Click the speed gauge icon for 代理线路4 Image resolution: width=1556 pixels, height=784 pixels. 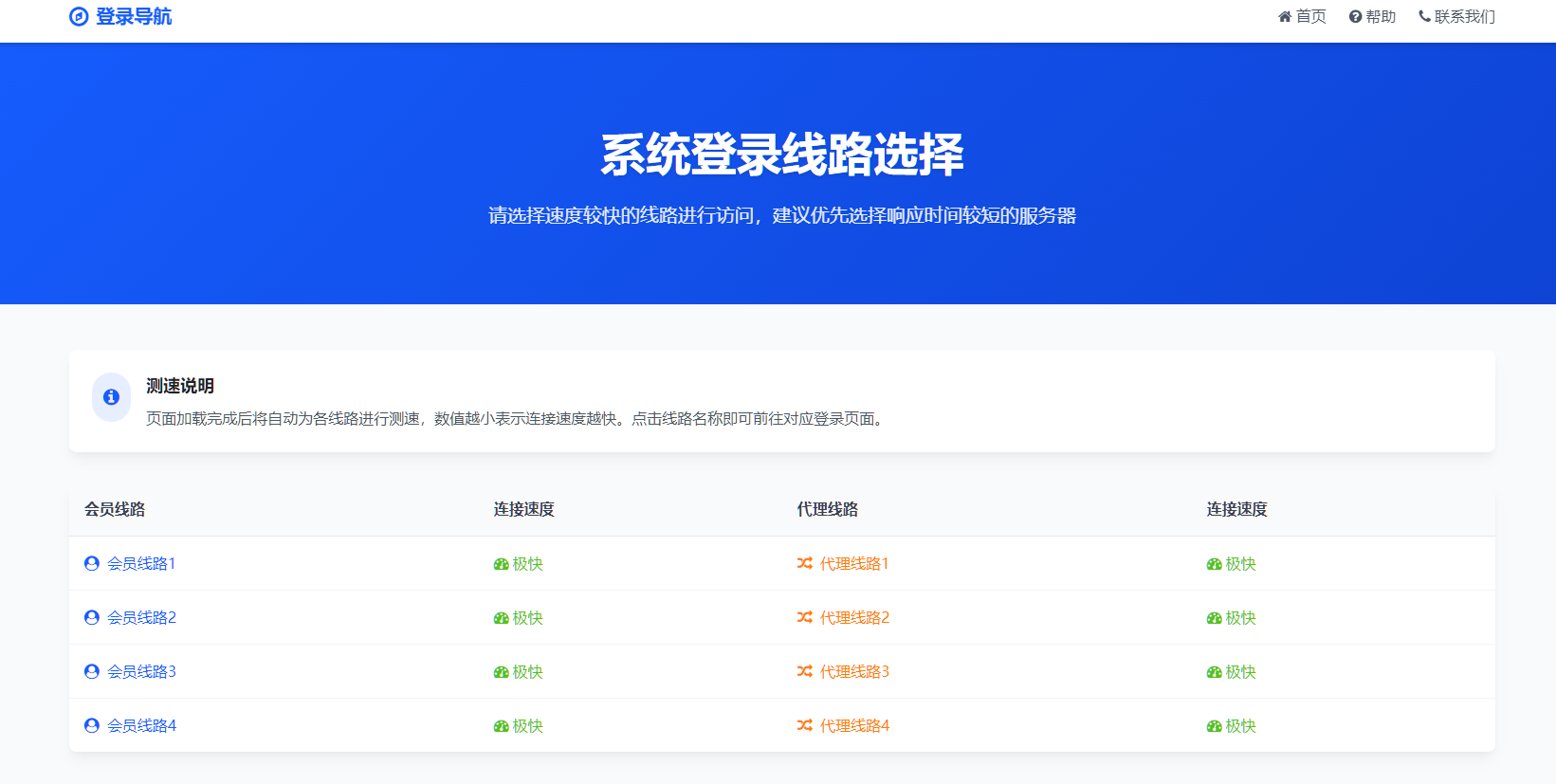point(1215,726)
